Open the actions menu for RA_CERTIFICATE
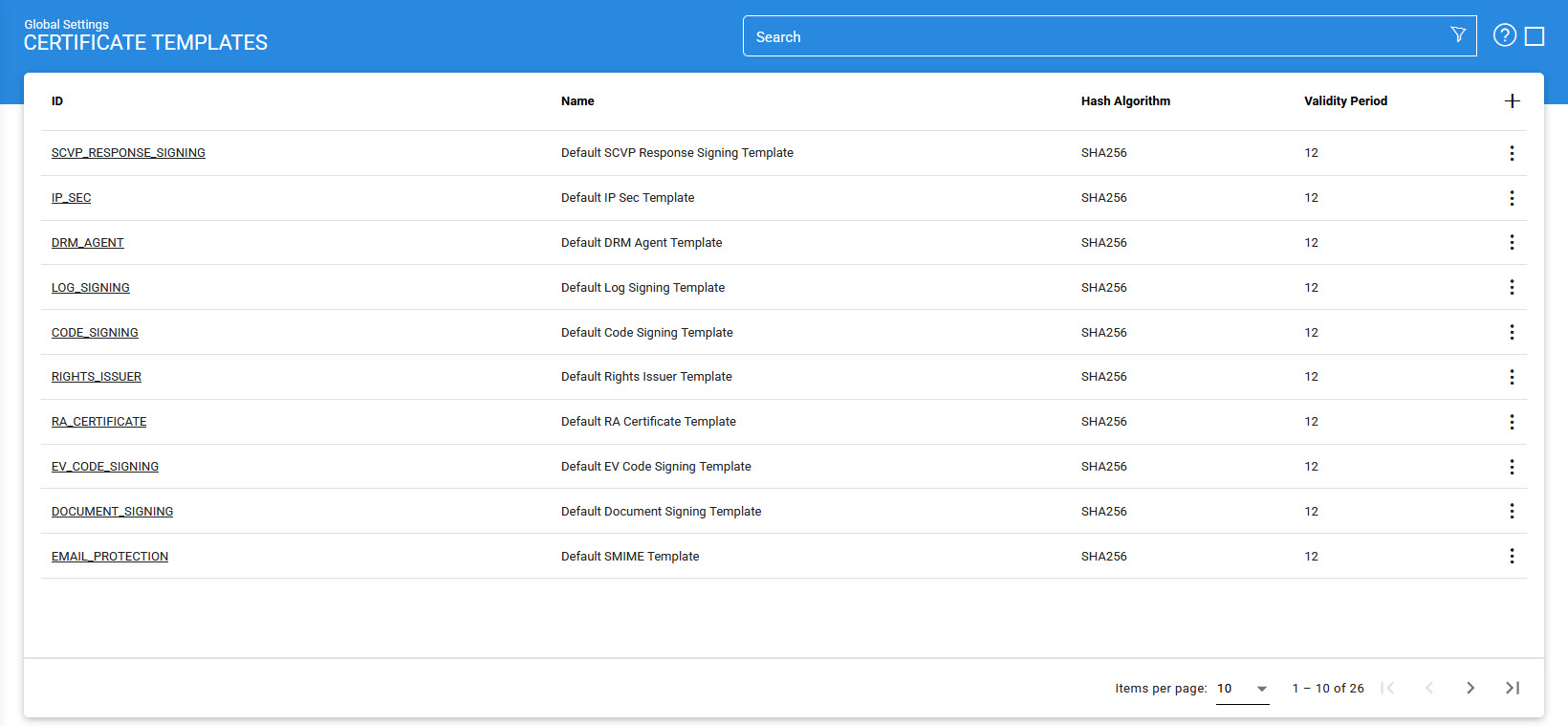Image resolution: width=1568 pixels, height=726 pixels. [x=1512, y=422]
